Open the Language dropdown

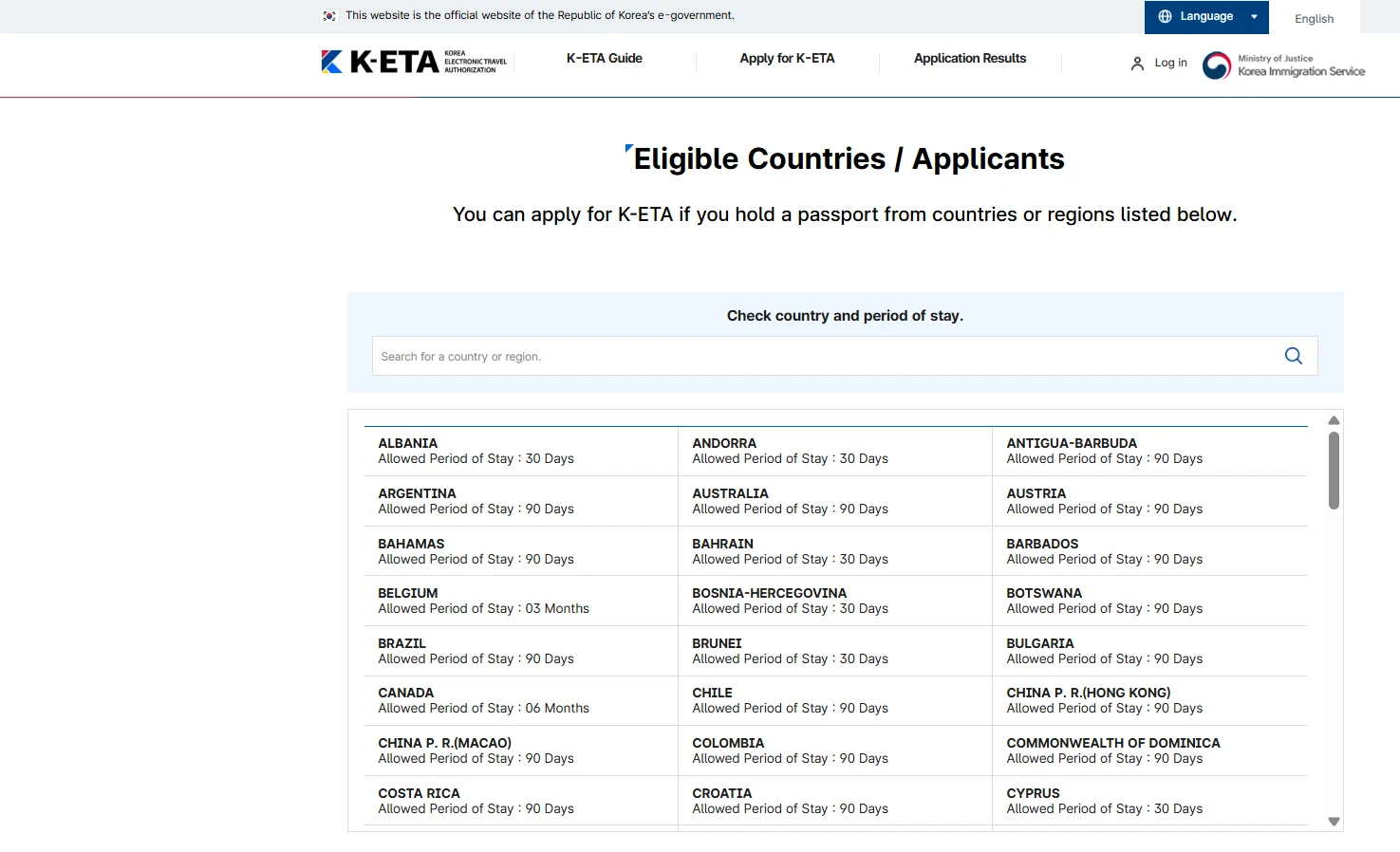[x=1206, y=17]
